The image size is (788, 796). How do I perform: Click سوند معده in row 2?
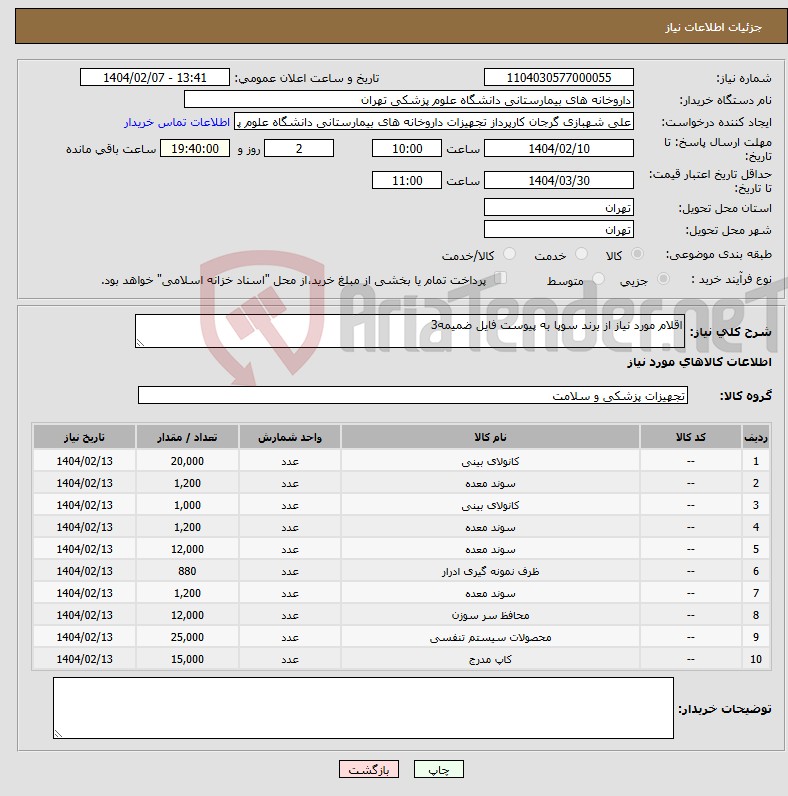[490, 483]
